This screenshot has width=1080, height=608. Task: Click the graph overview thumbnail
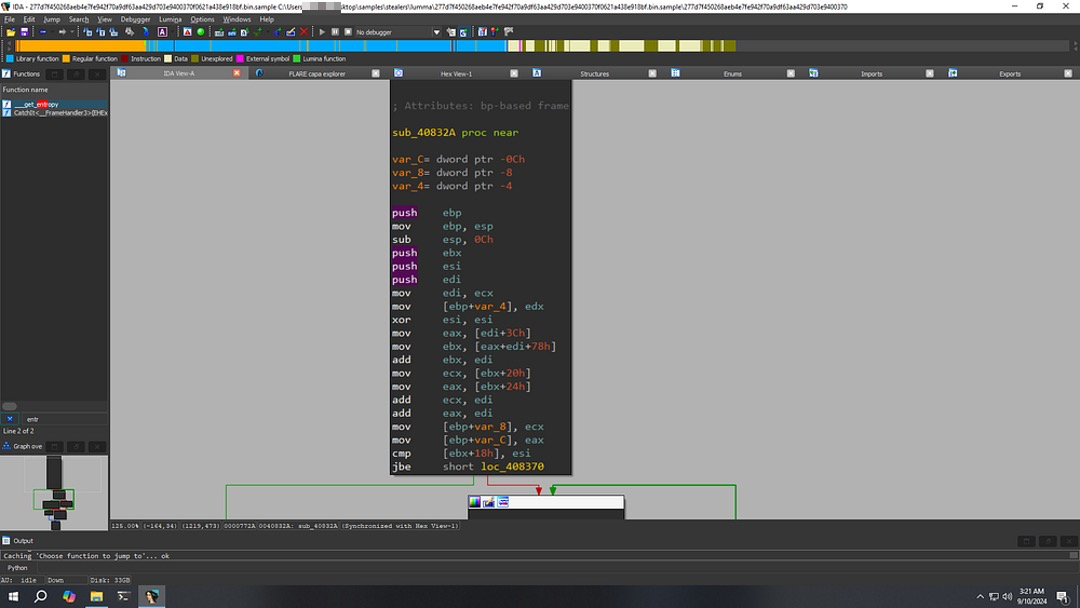coord(54,492)
